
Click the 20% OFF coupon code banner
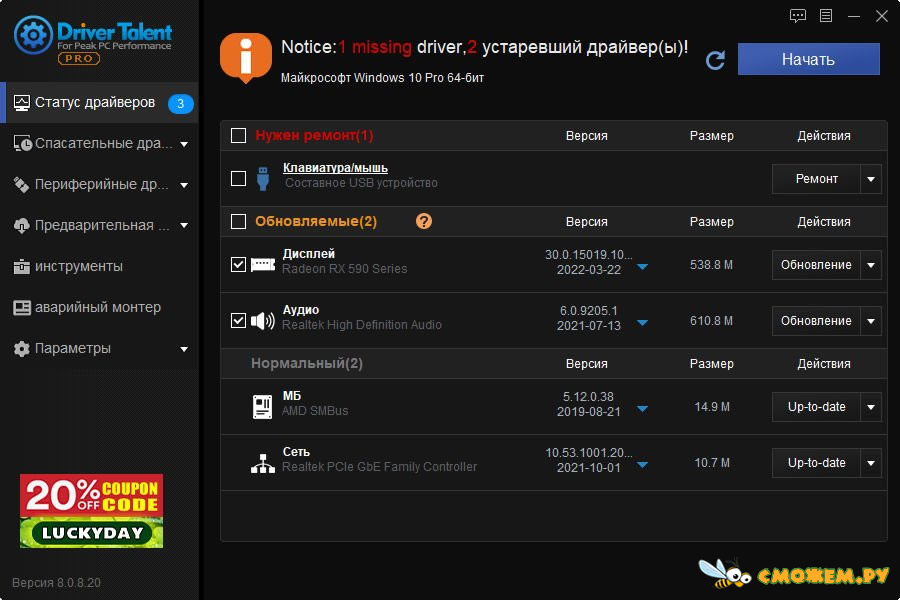point(91,511)
